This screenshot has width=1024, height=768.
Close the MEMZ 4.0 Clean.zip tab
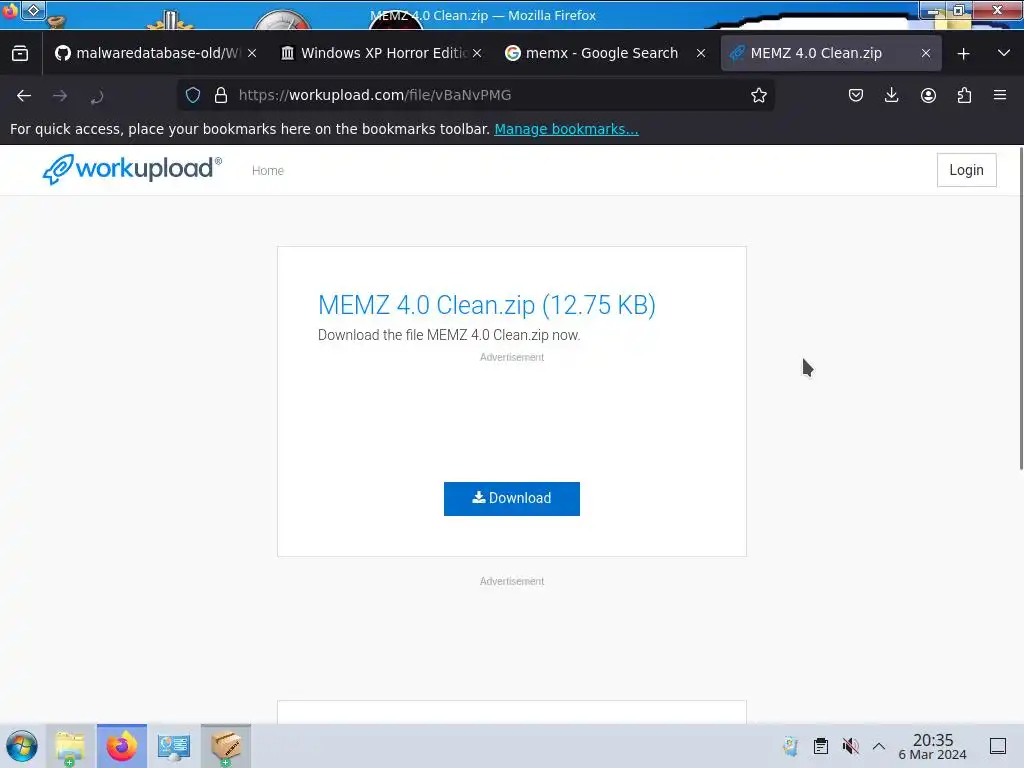click(x=926, y=54)
